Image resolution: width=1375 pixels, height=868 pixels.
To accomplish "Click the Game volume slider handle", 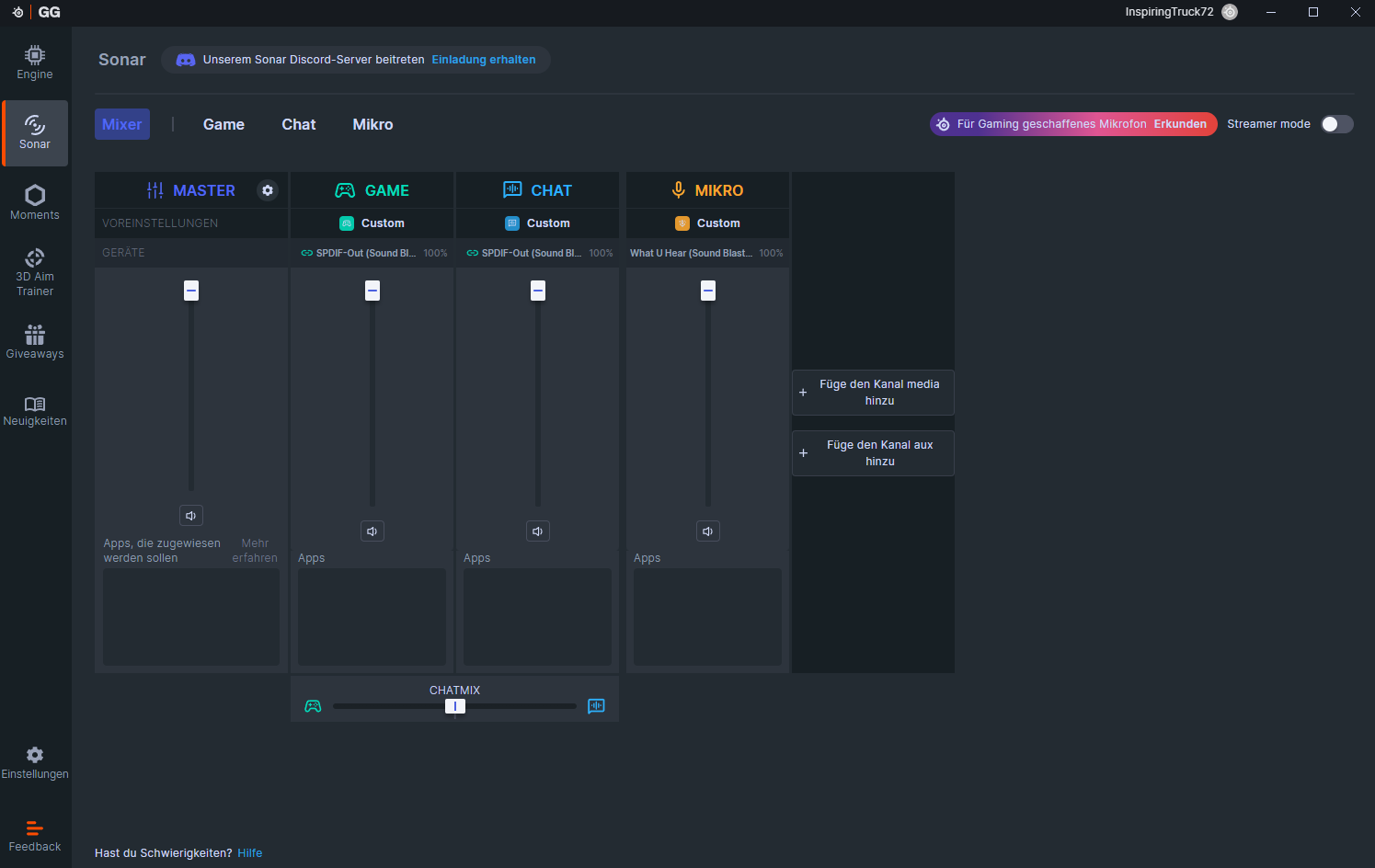I will pos(372,291).
